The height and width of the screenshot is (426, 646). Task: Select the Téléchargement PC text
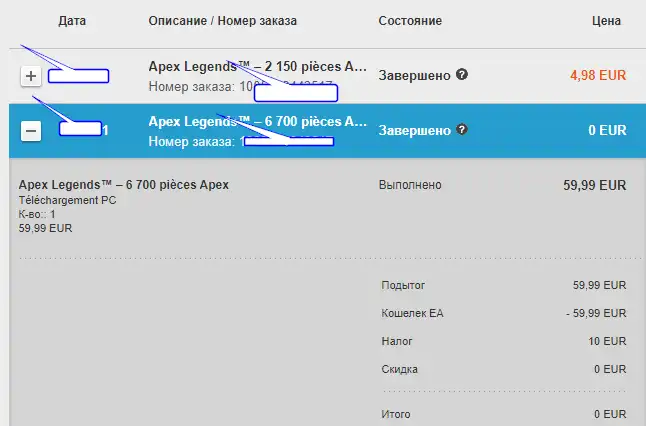[x=68, y=200]
